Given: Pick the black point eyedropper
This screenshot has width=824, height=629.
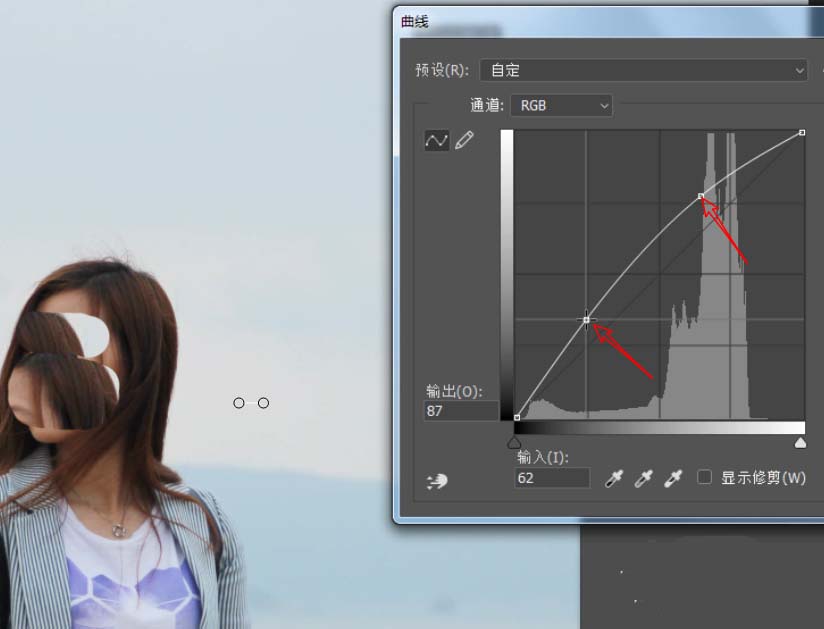Looking at the screenshot, I should (614, 478).
